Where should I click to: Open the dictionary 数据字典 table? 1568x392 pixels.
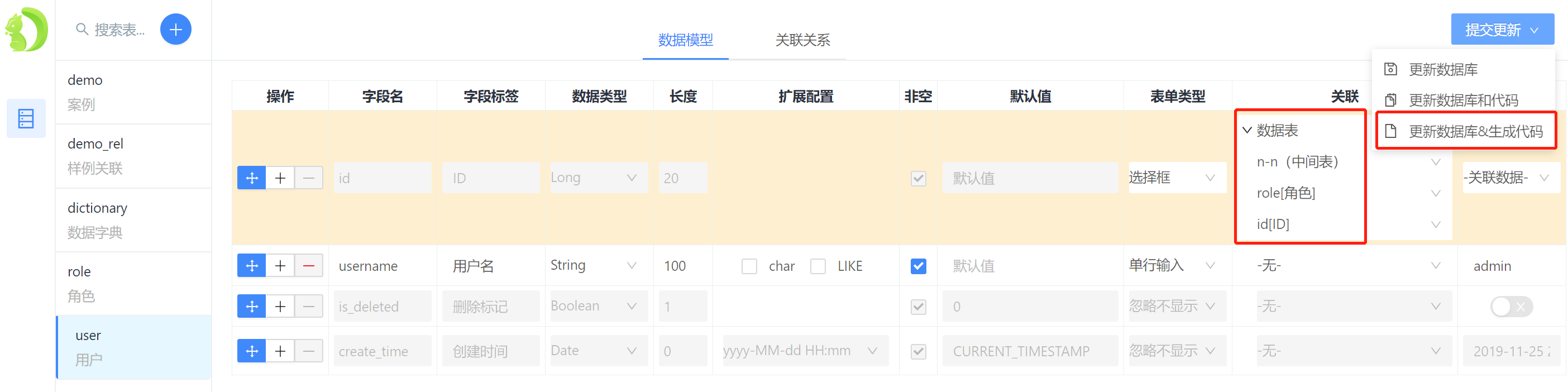(134, 221)
